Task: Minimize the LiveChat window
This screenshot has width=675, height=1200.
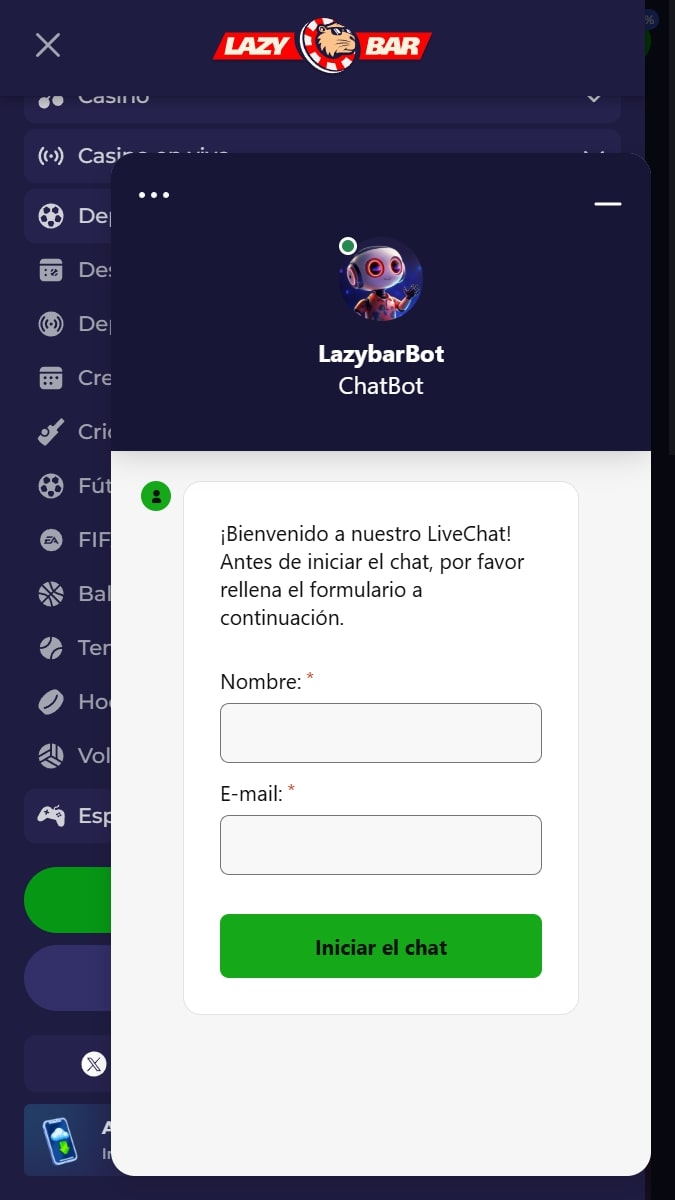Action: (608, 204)
